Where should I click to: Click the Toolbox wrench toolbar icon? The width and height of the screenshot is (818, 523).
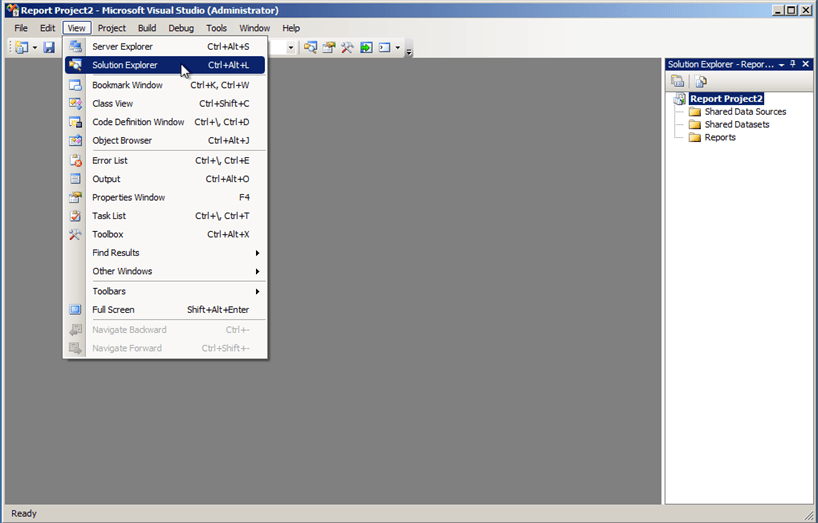click(x=347, y=47)
